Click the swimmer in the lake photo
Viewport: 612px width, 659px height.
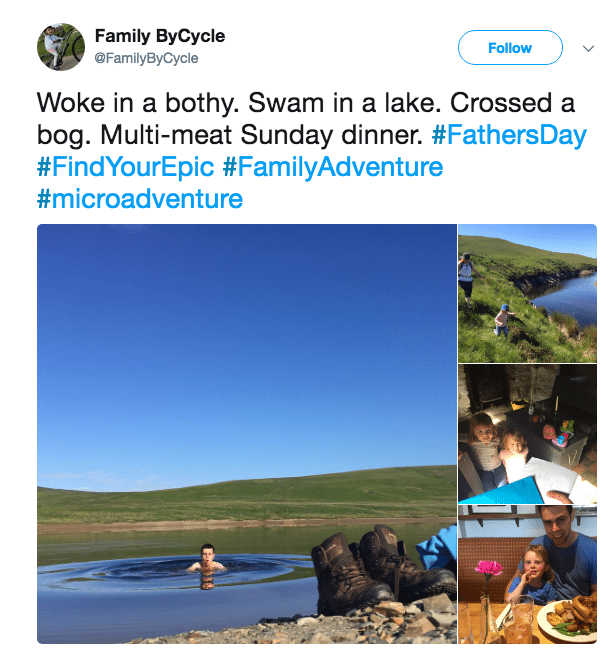[x=208, y=562]
